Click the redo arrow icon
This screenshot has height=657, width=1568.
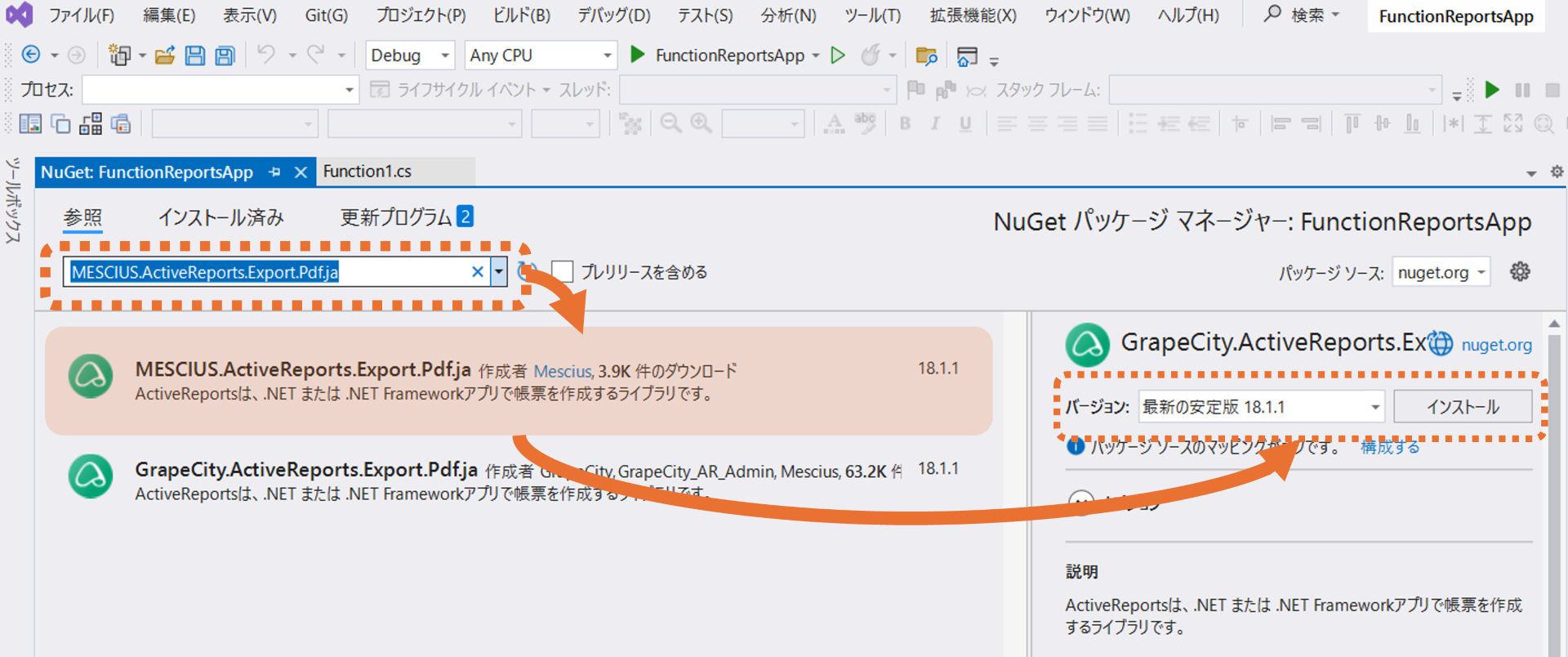click(315, 54)
